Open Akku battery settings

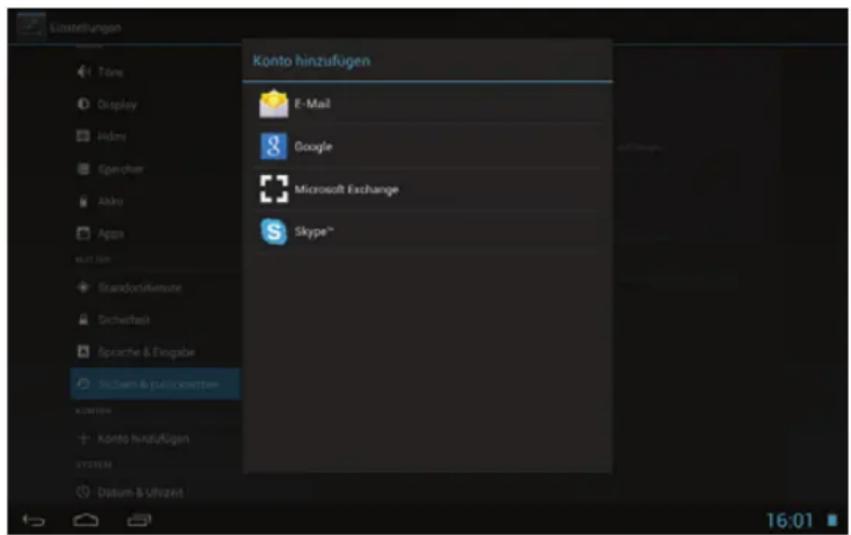point(155,201)
